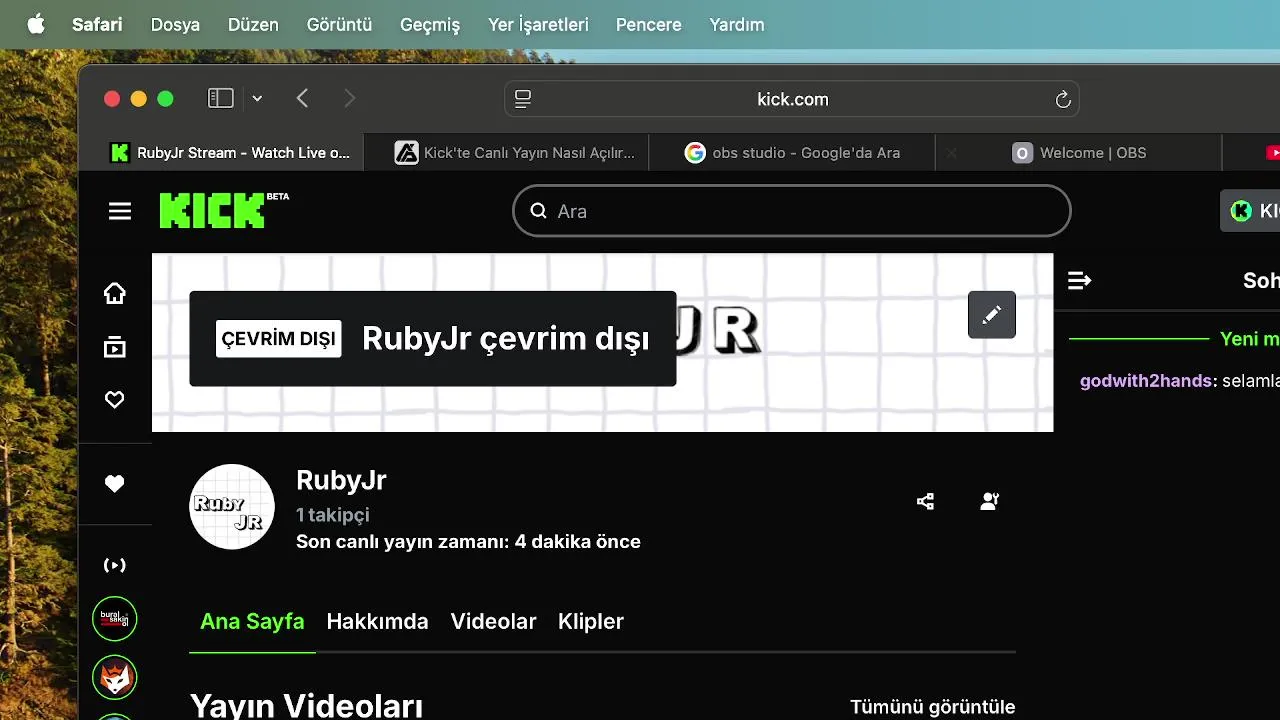Open the Geçmiş menu
Screen dimensions: 1280x720
pyautogui.click(x=430, y=24)
